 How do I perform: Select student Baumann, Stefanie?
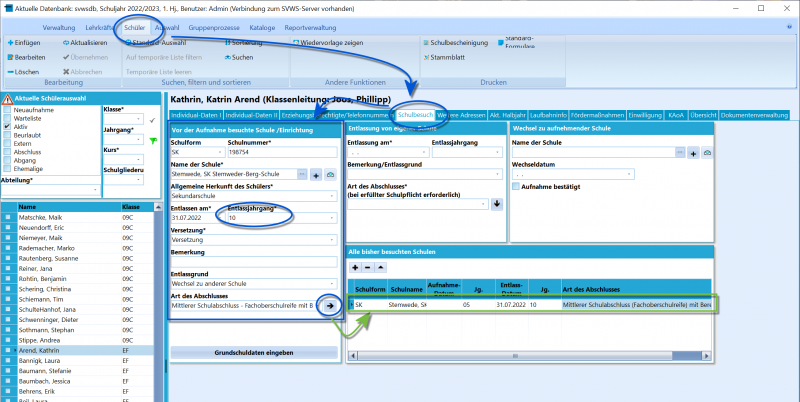[x=77, y=371]
